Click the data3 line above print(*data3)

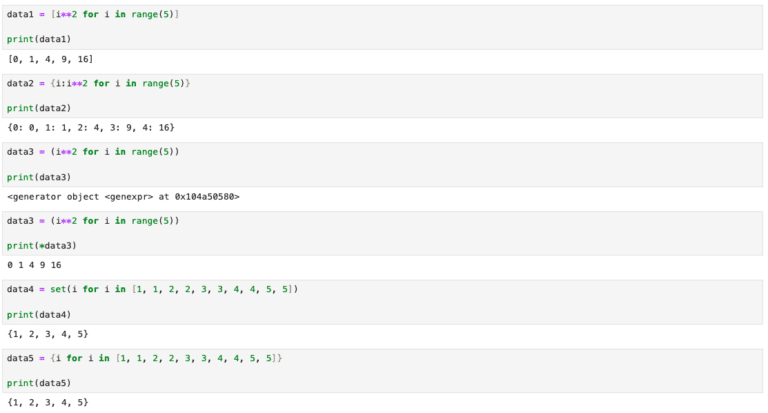[93, 220]
